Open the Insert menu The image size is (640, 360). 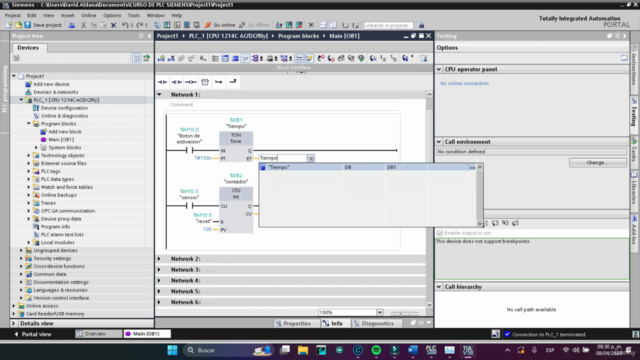coord(67,16)
